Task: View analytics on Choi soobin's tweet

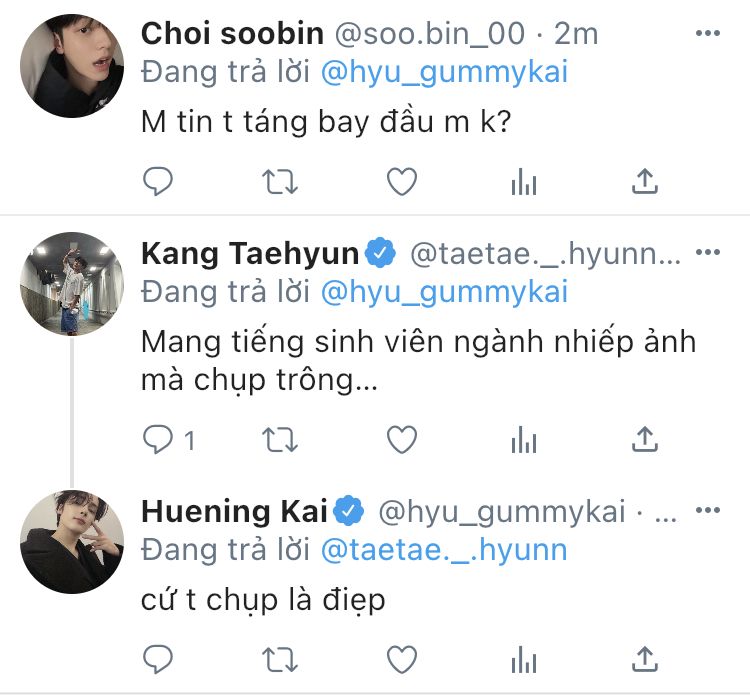Action: [524, 181]
